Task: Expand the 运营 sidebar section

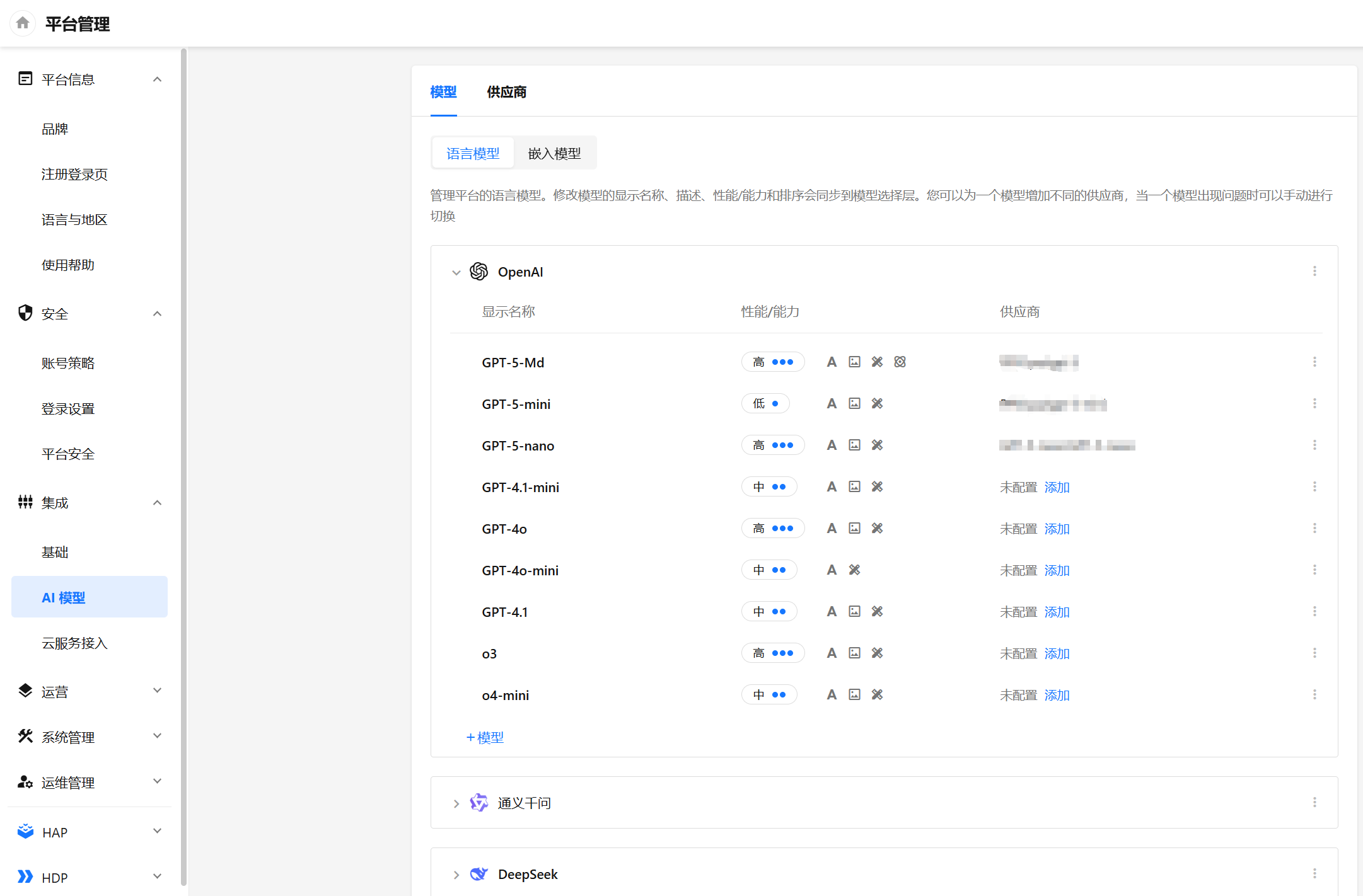Action: (157, 691)
